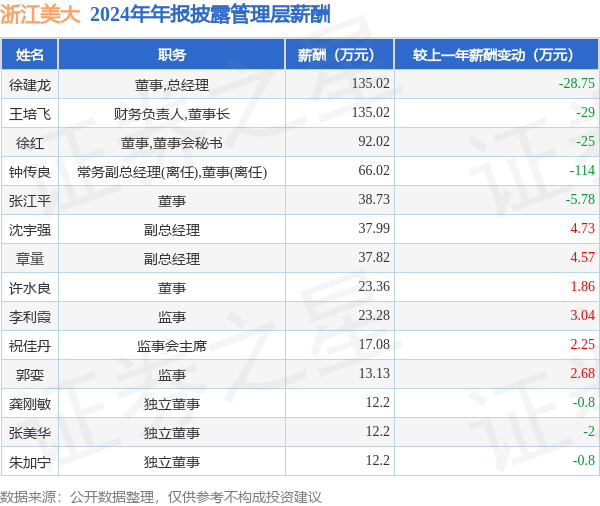
Task: Click the name 祝佳丹
Action: pos(29,346)
